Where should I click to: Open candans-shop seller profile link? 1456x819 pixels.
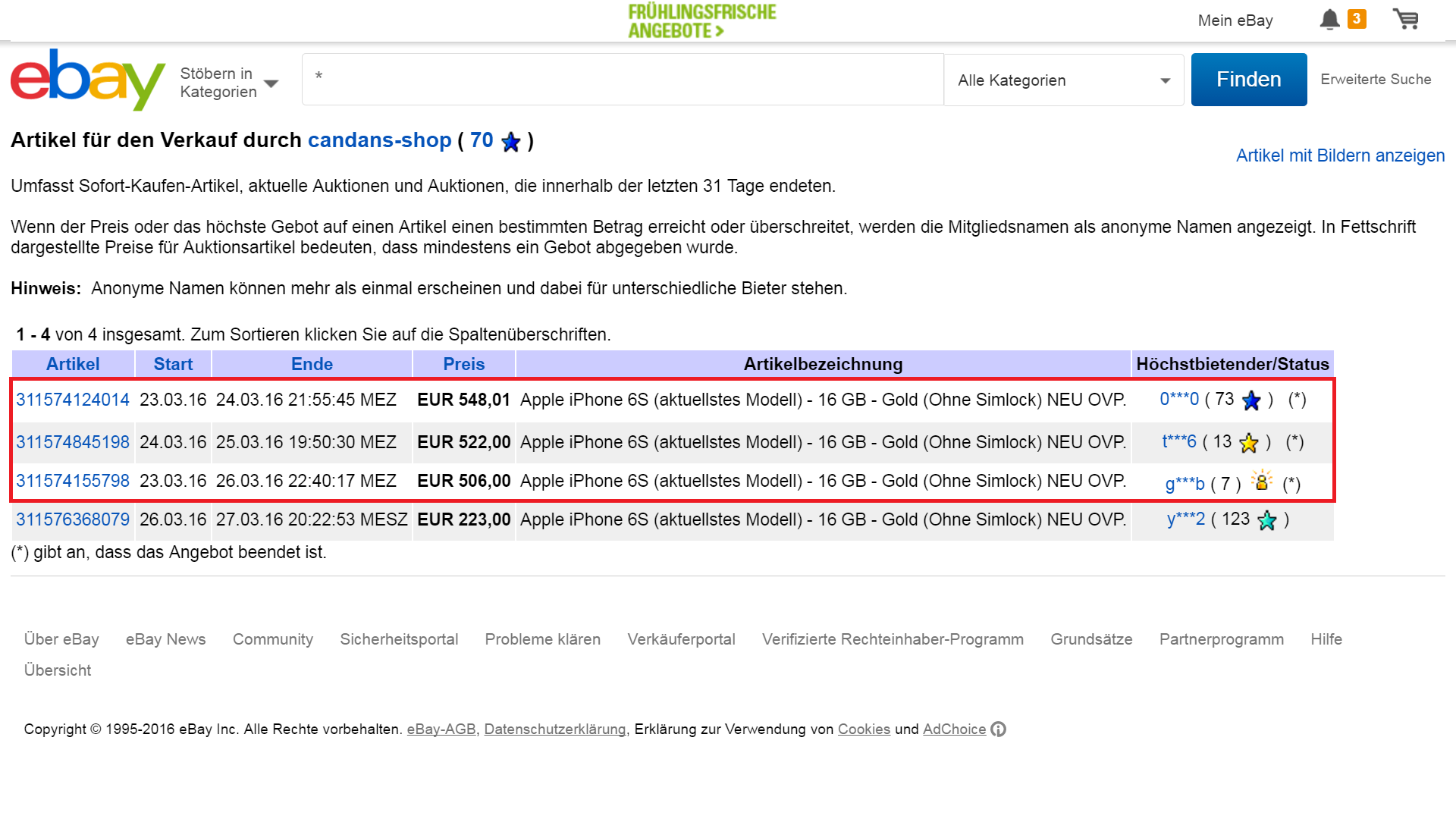pos(379,140)
